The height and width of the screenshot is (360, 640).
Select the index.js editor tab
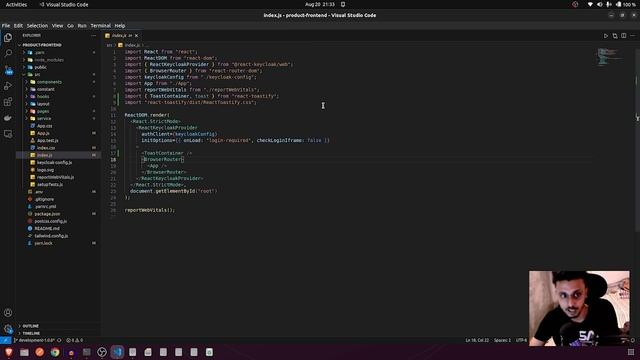click(x=122, y=36)
